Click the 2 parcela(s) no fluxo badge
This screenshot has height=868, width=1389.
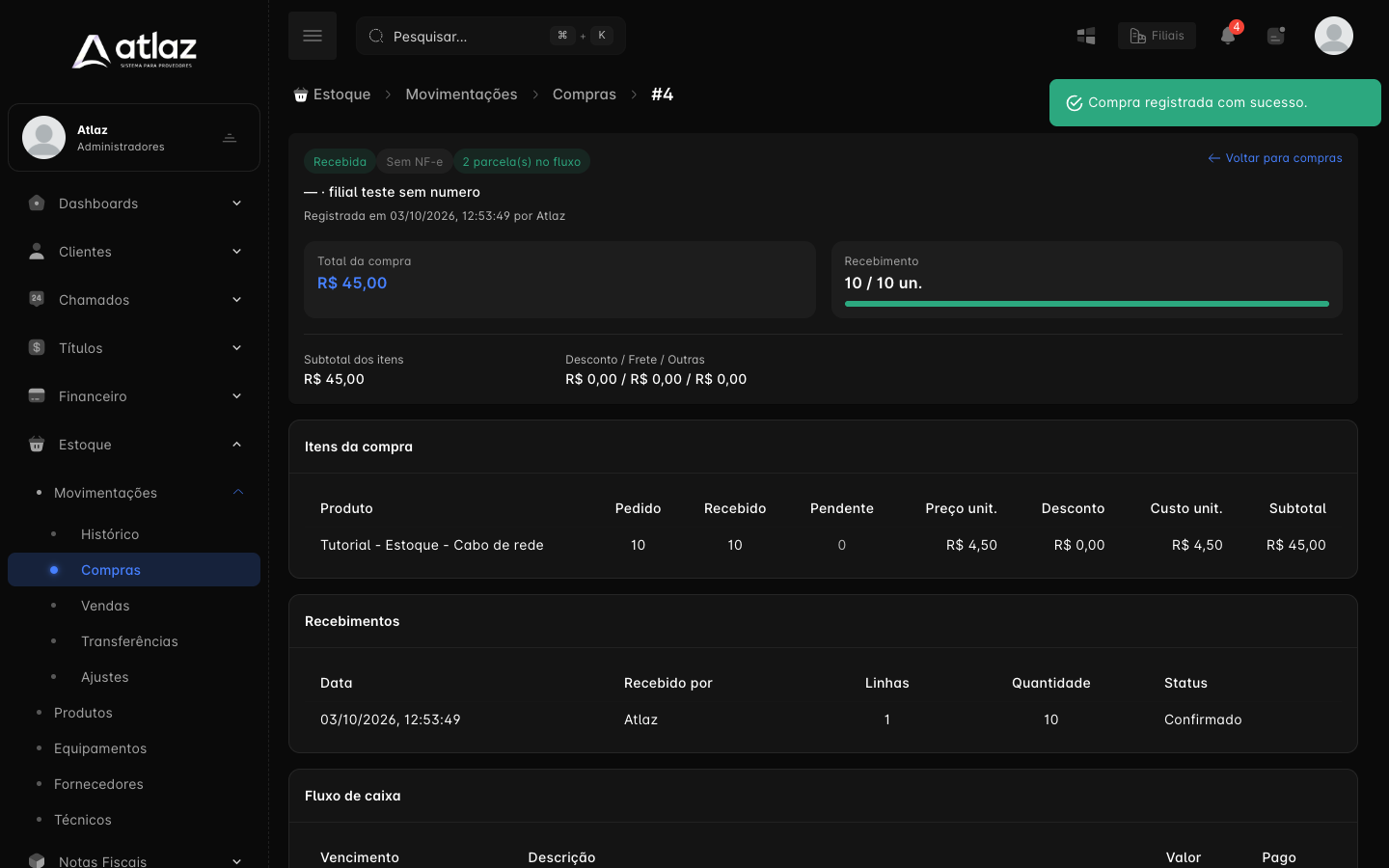(522, 162)
